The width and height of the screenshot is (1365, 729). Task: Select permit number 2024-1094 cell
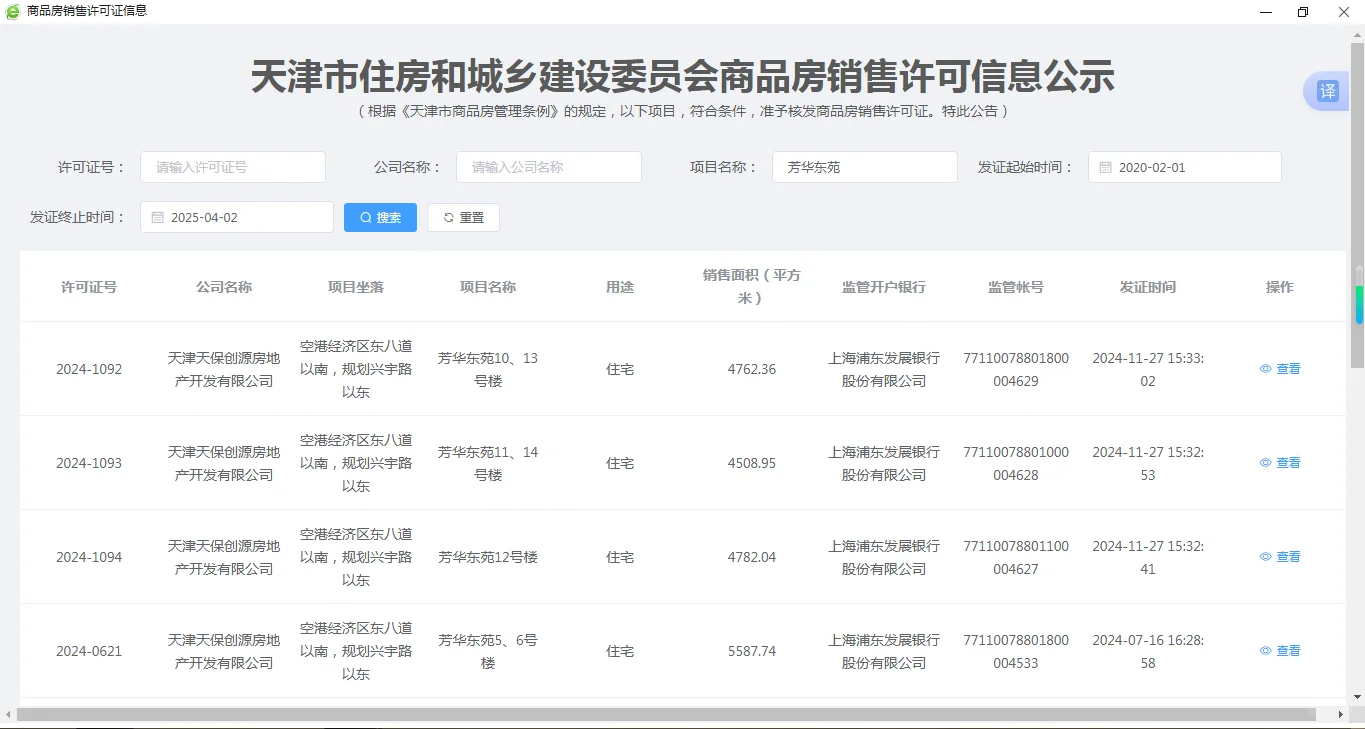[x=89, y=557]
